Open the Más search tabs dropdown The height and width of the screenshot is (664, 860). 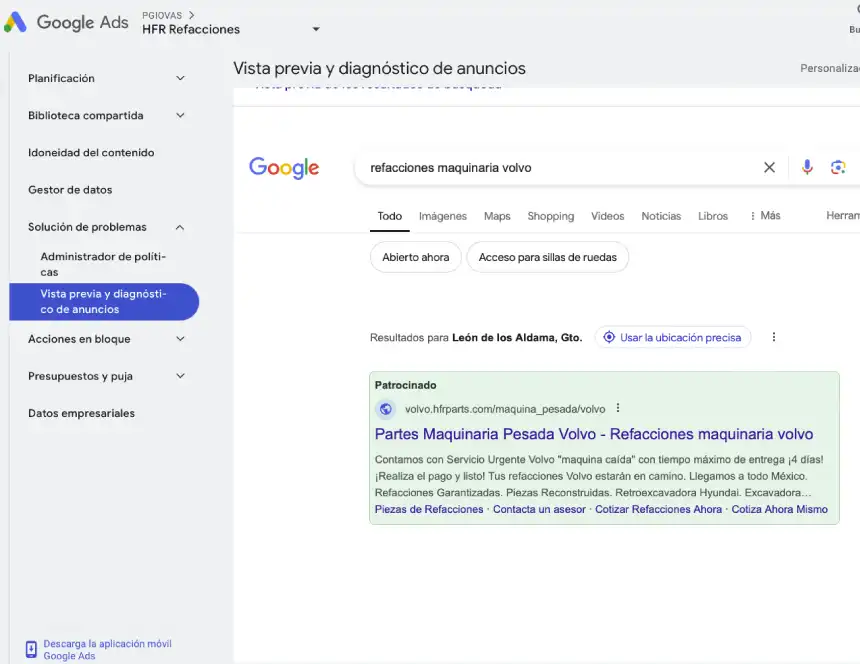tap(765, 215)
